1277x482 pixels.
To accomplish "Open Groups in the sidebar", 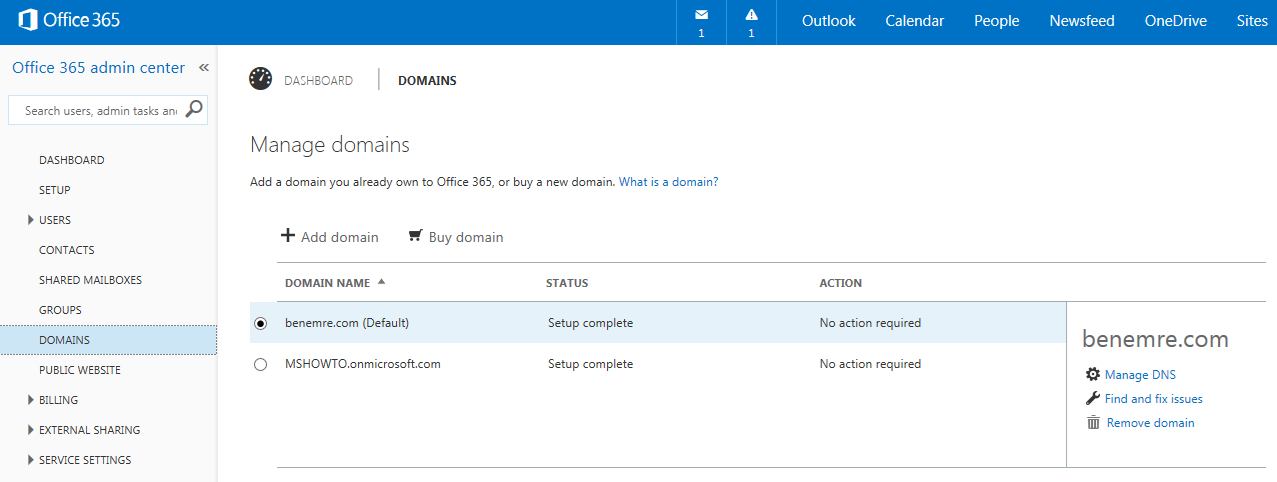I will tap(60, 310).
